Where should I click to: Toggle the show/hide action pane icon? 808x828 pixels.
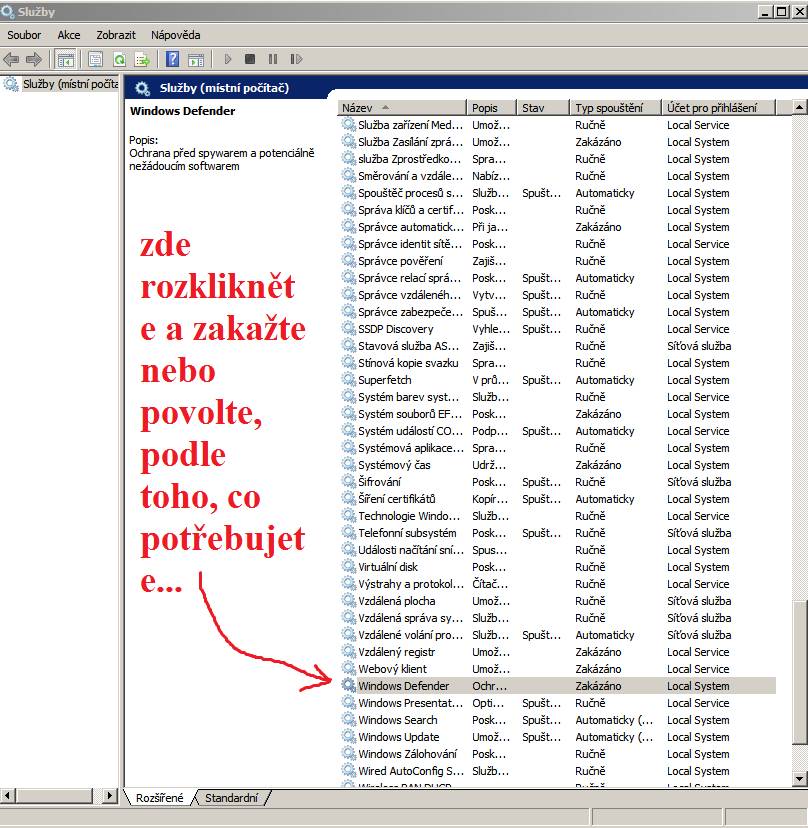pos(196,59)
